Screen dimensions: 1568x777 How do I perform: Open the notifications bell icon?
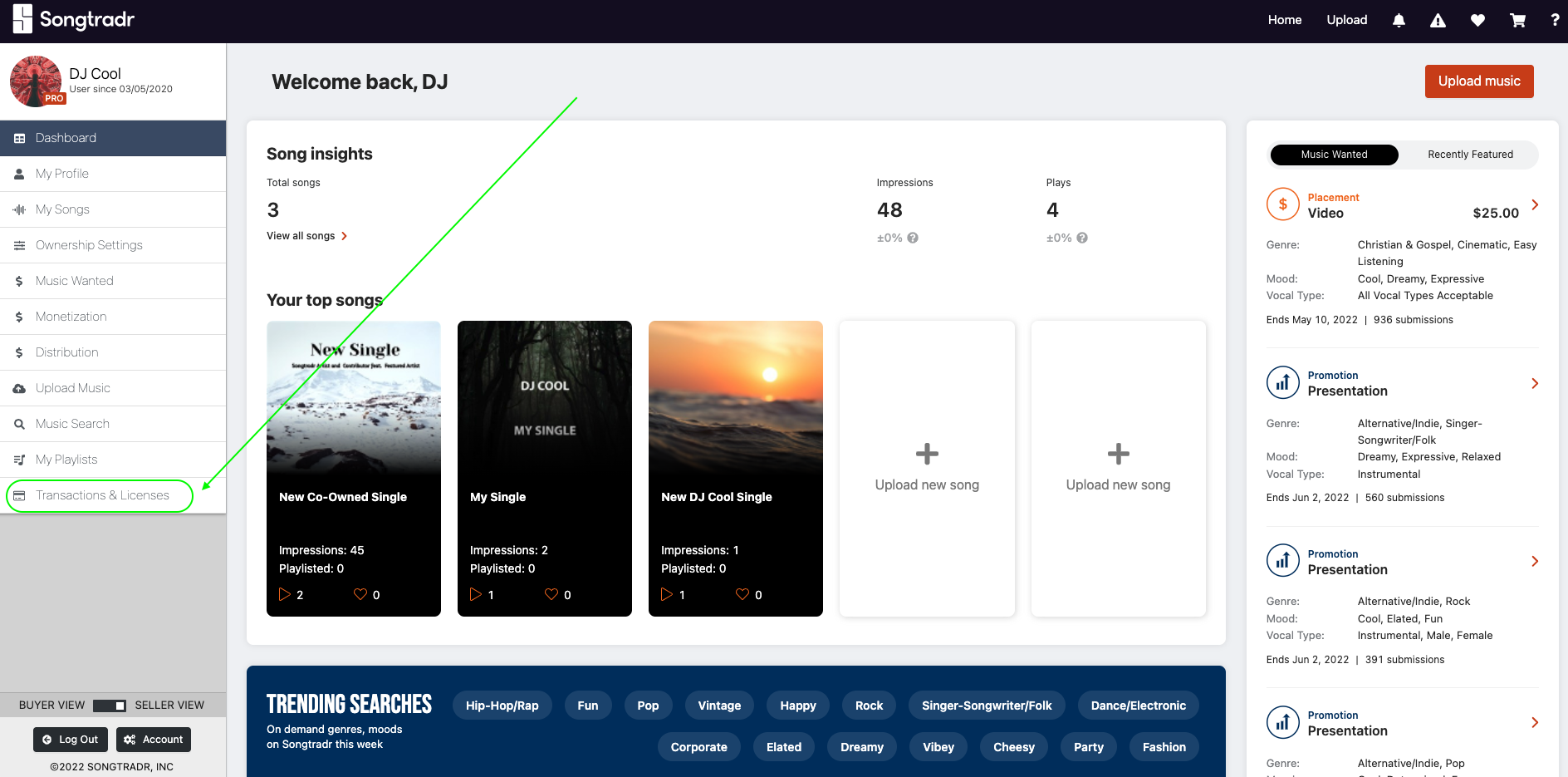click(x=1399, y=21)
